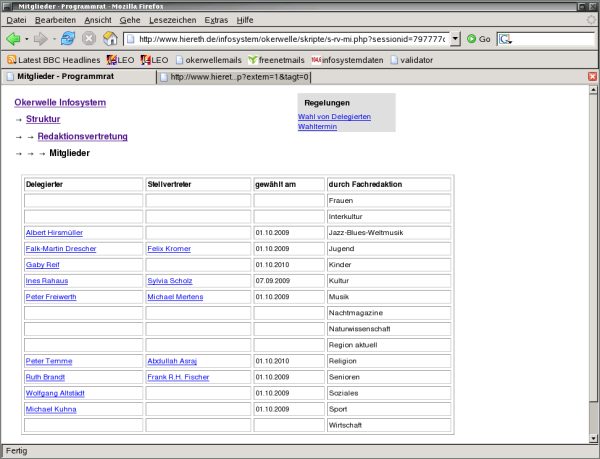Screen dimensions: 600x459
Task: Follow the Okerwelle Infosystem link
Action: (60, 103)
